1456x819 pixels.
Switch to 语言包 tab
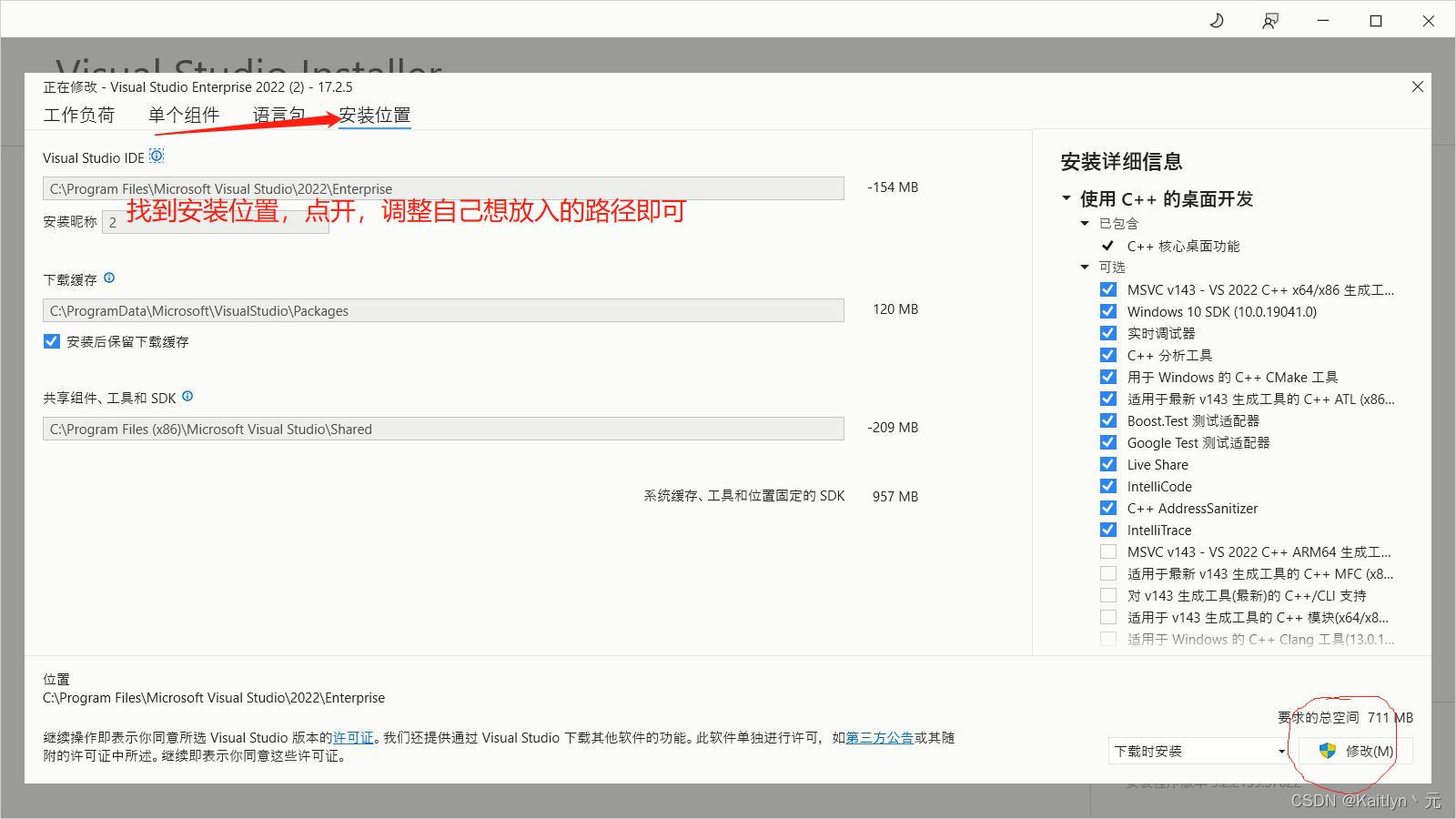(x=278, y=115)
